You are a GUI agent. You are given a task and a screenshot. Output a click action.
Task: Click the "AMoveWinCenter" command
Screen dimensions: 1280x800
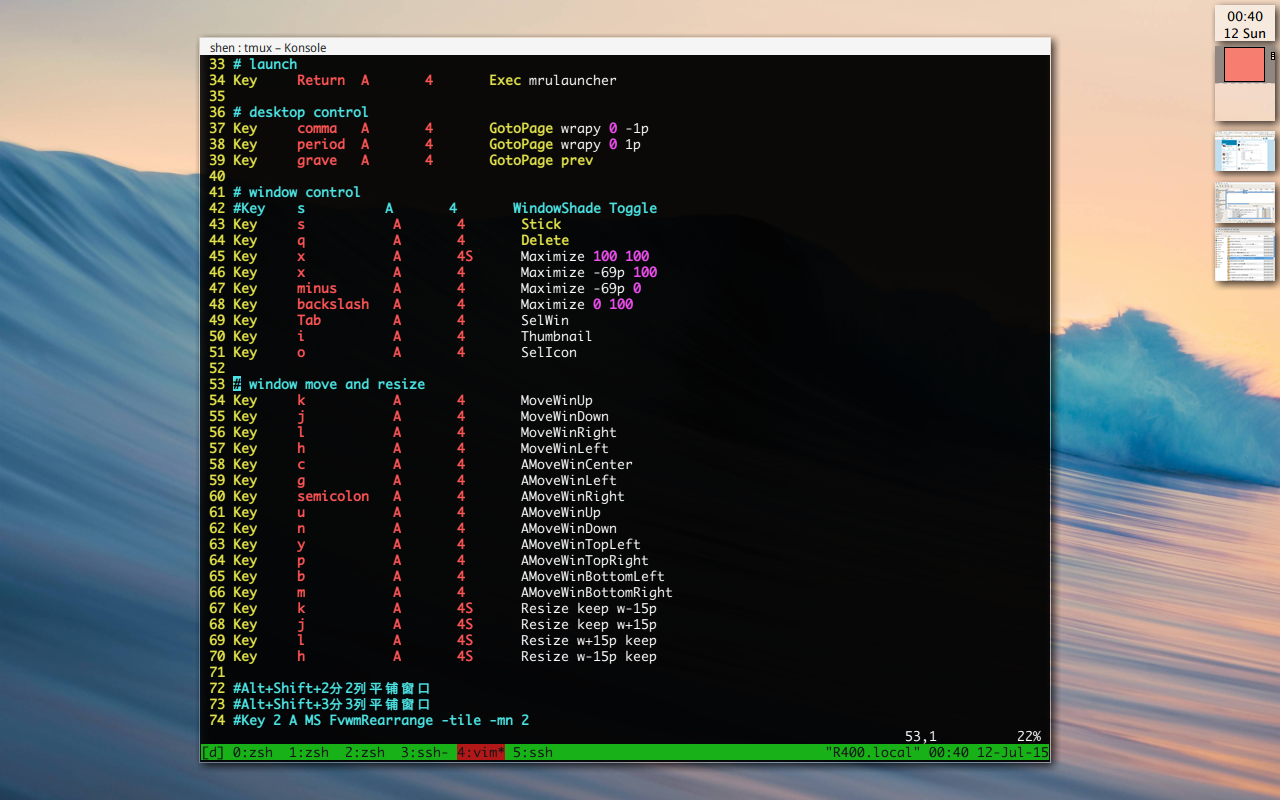click(577, 464)
